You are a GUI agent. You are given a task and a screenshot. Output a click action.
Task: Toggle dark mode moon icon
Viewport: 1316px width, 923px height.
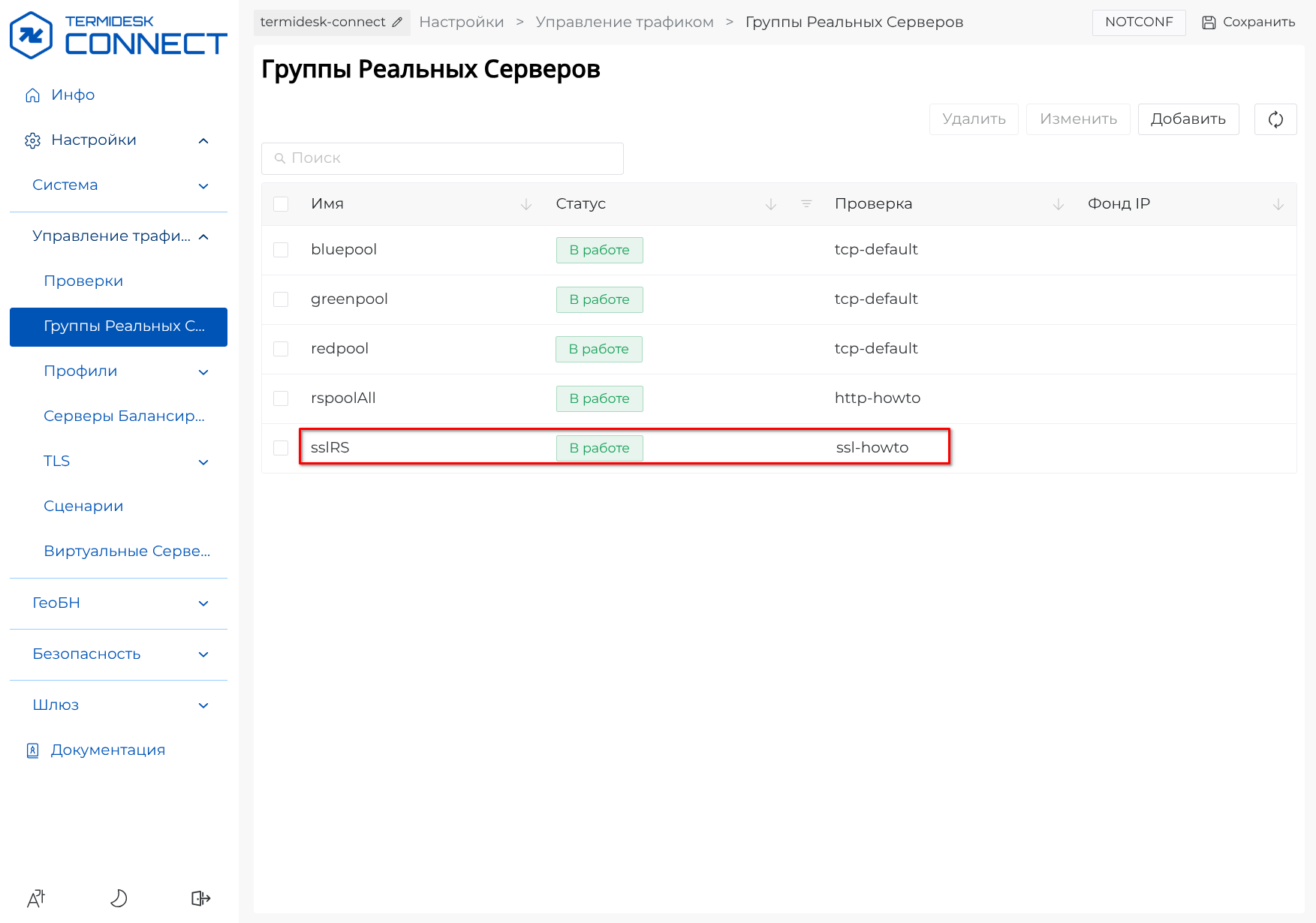pyautogui.click(x=119, y=898)
